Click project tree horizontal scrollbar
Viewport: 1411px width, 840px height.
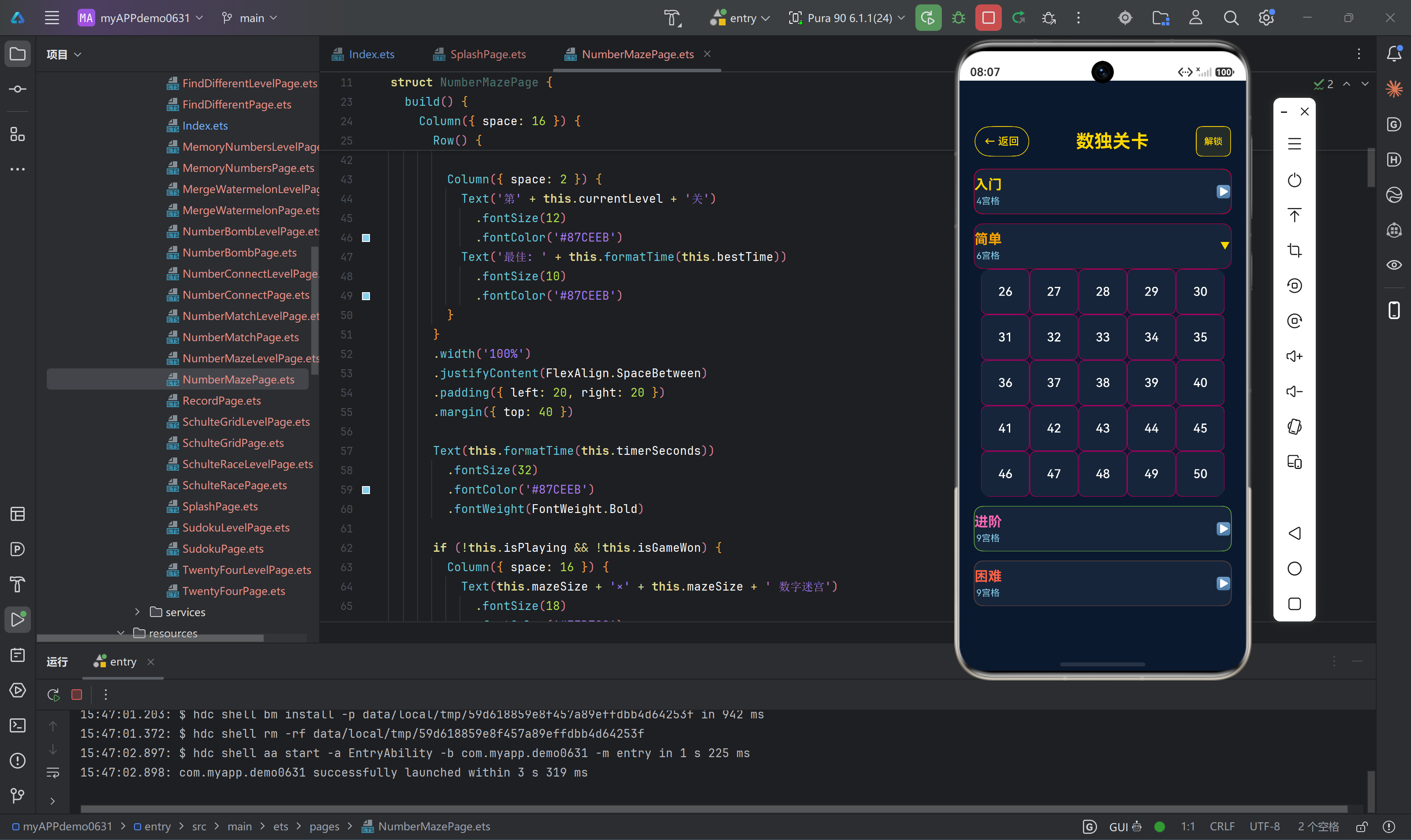point(150,637)
